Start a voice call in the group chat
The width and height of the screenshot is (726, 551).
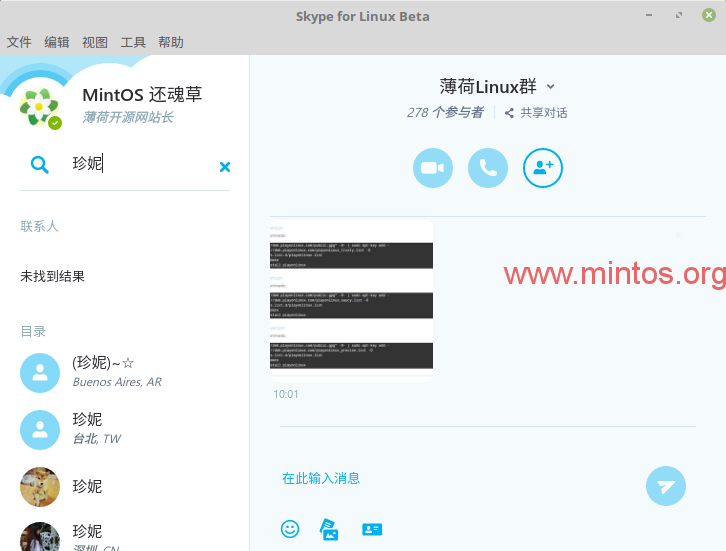point(488,168)
